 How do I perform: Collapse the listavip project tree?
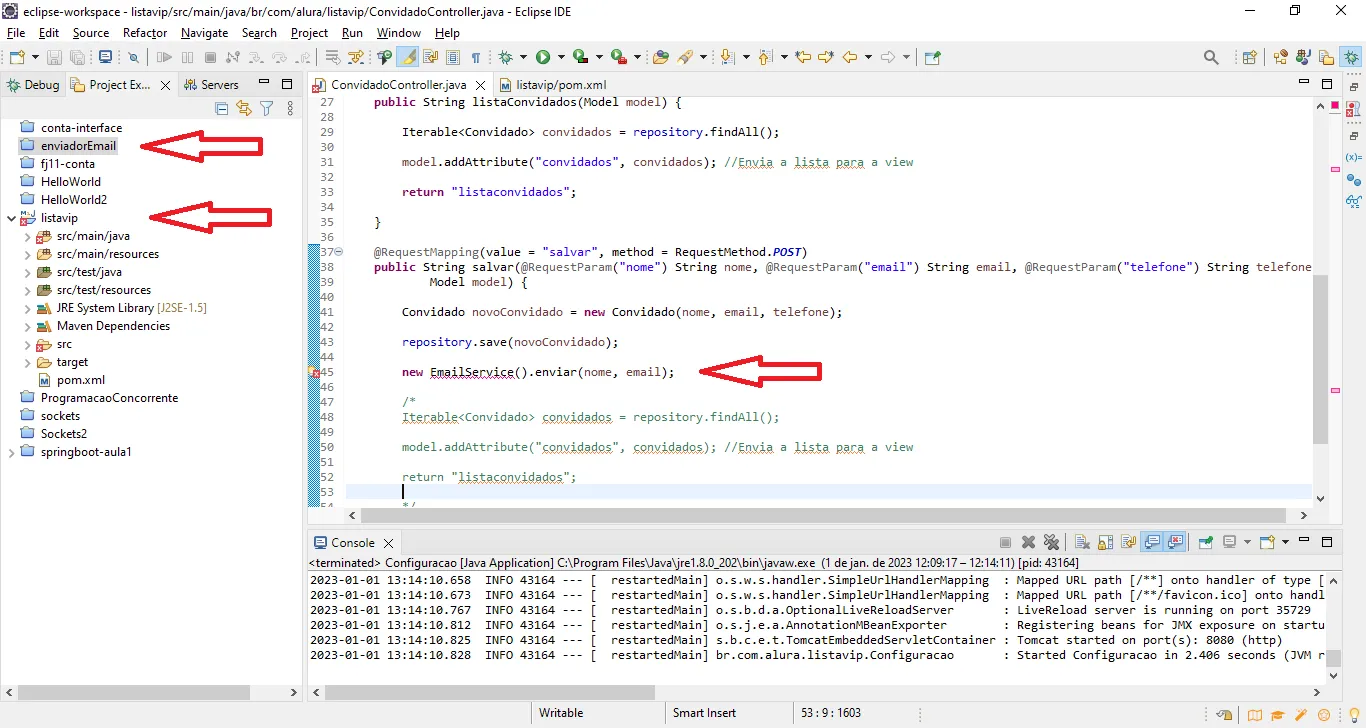click(x=11, y=218)
